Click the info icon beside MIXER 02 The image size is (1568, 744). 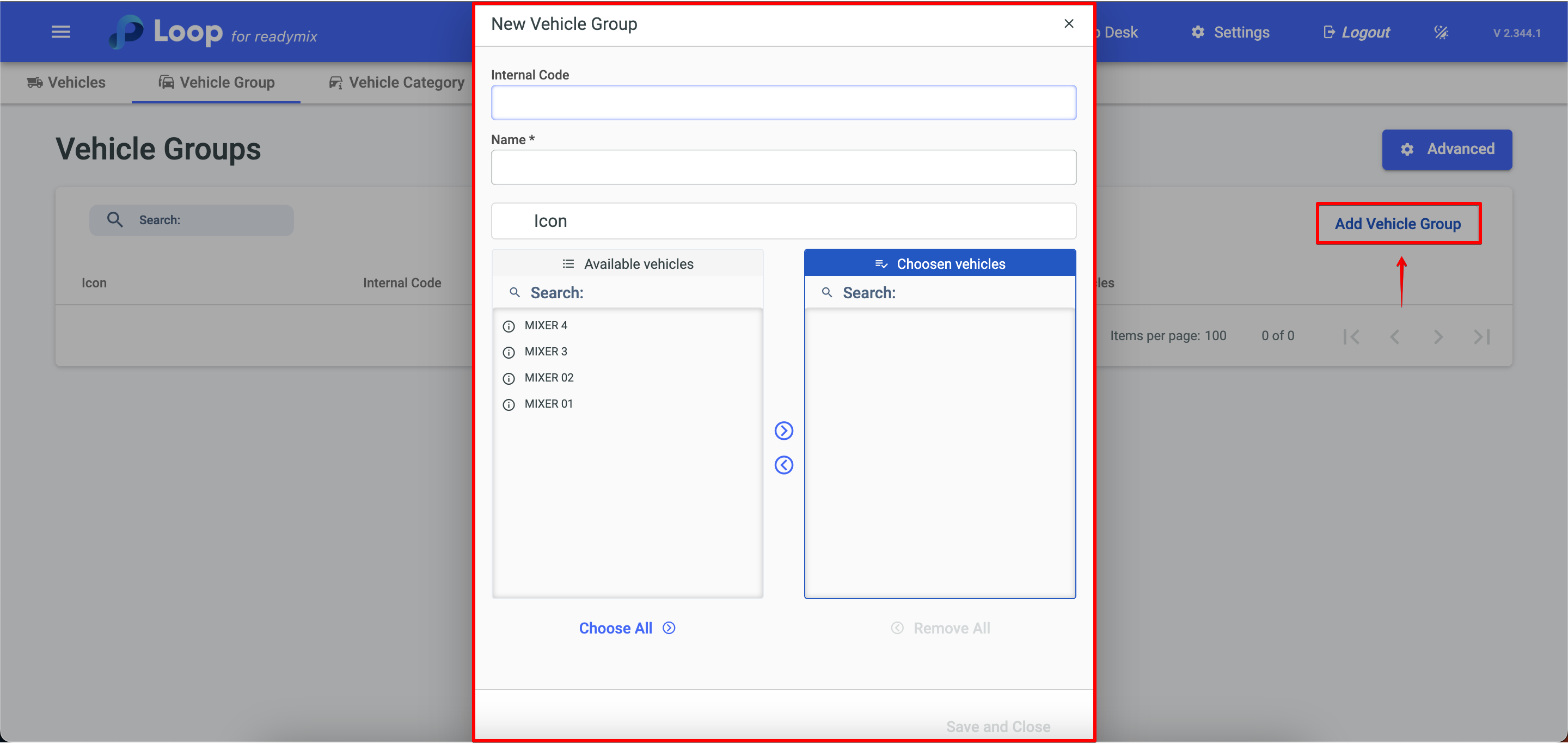point(509,378)
